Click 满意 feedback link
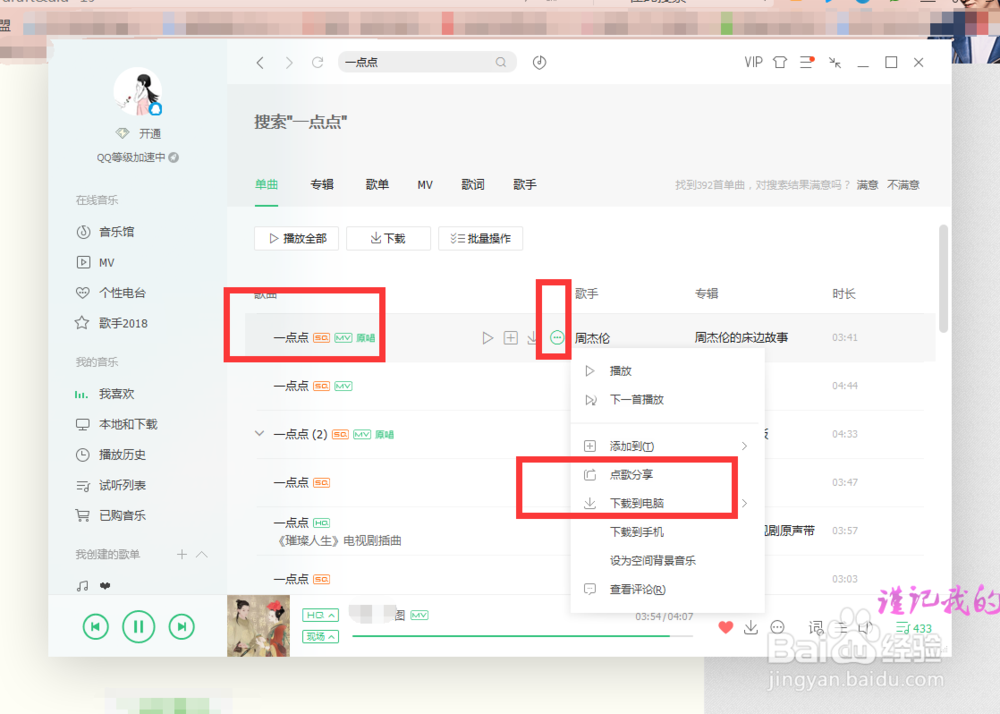This screenshot has height=714, width=1000. click(x=867, y=185)
